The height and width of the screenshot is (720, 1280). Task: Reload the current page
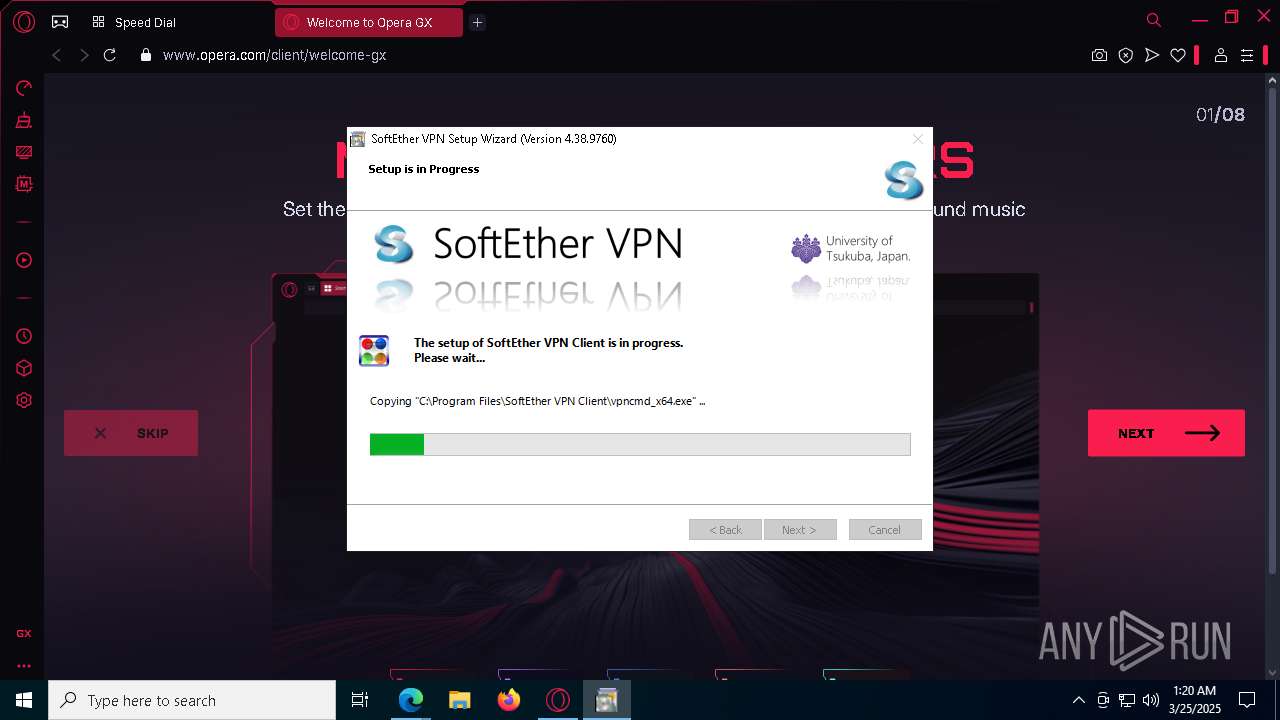(x=110, y=55)
